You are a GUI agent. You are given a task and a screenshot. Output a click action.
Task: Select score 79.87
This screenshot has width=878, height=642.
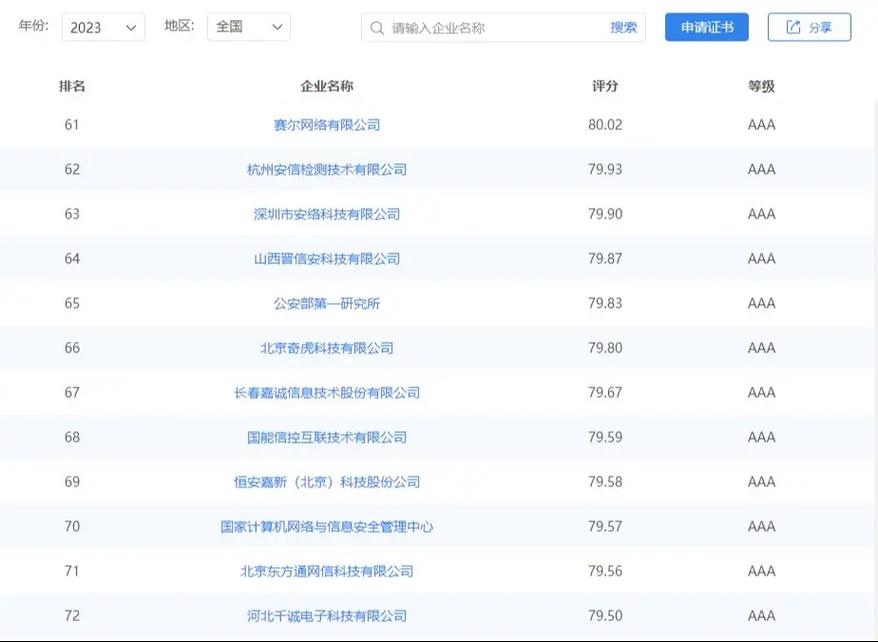tap(605, 259)
